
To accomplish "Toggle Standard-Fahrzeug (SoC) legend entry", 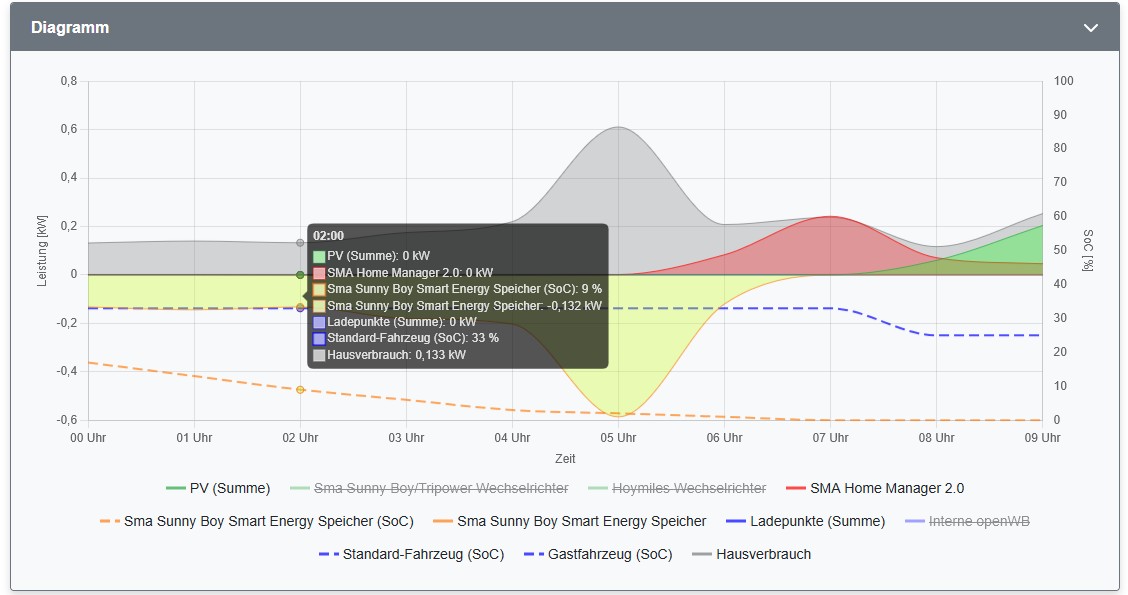I will 423,554.
